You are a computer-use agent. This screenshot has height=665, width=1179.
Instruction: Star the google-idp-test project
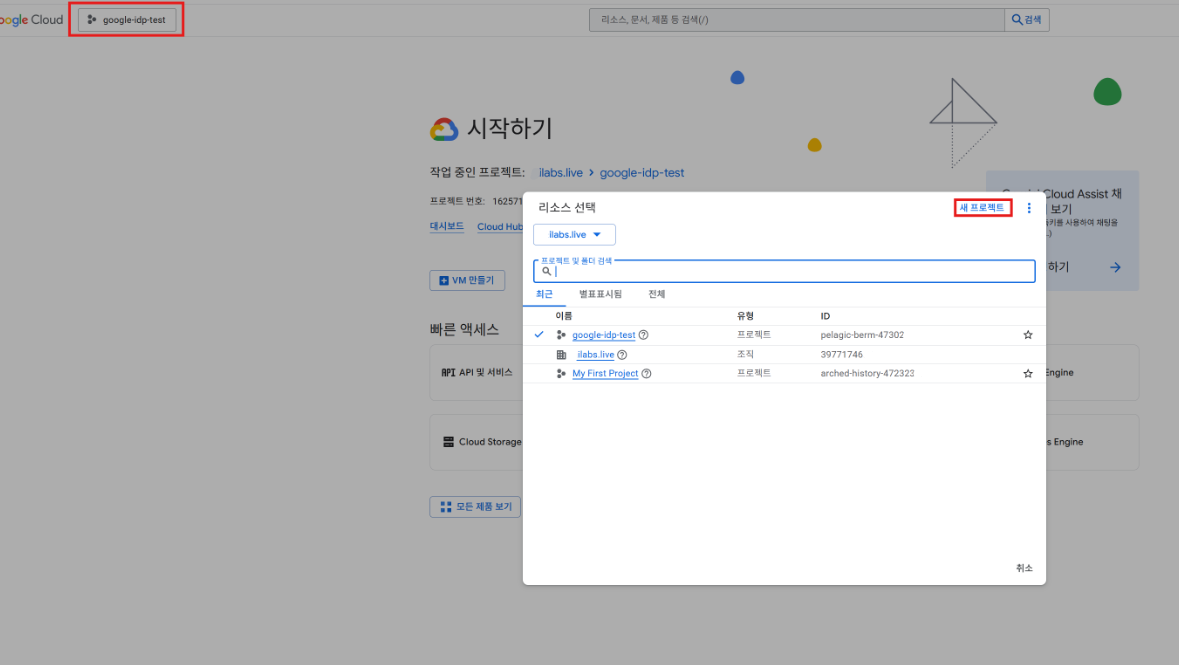click(x=1027, y=335)
